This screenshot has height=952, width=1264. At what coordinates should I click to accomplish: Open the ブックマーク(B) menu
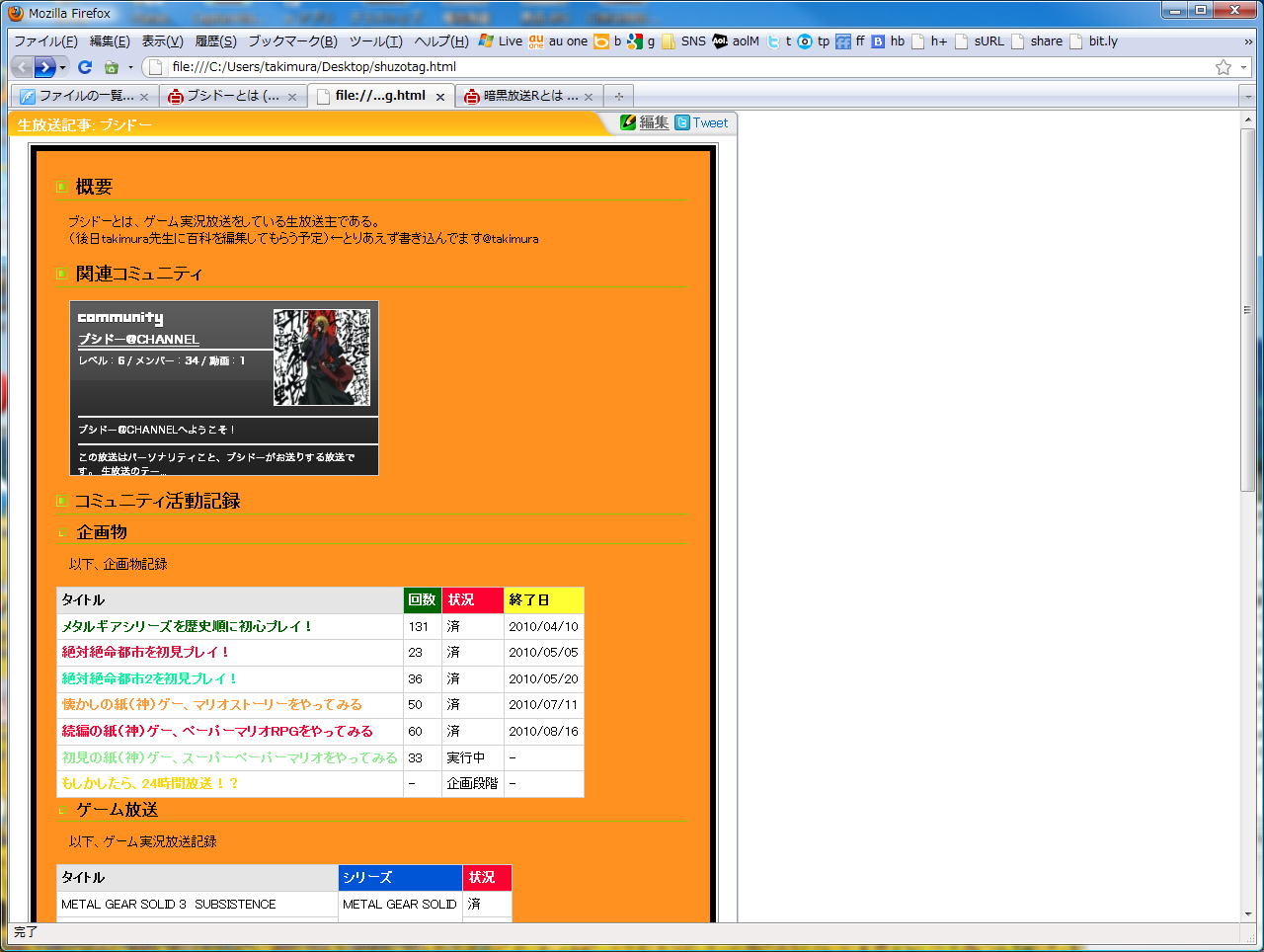[x=292, y=41]
